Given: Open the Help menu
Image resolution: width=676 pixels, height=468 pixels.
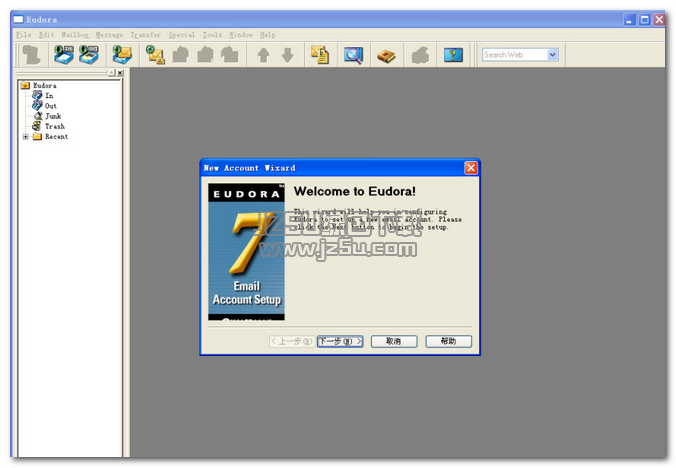Looking at the screenshot, I should 267,34.
